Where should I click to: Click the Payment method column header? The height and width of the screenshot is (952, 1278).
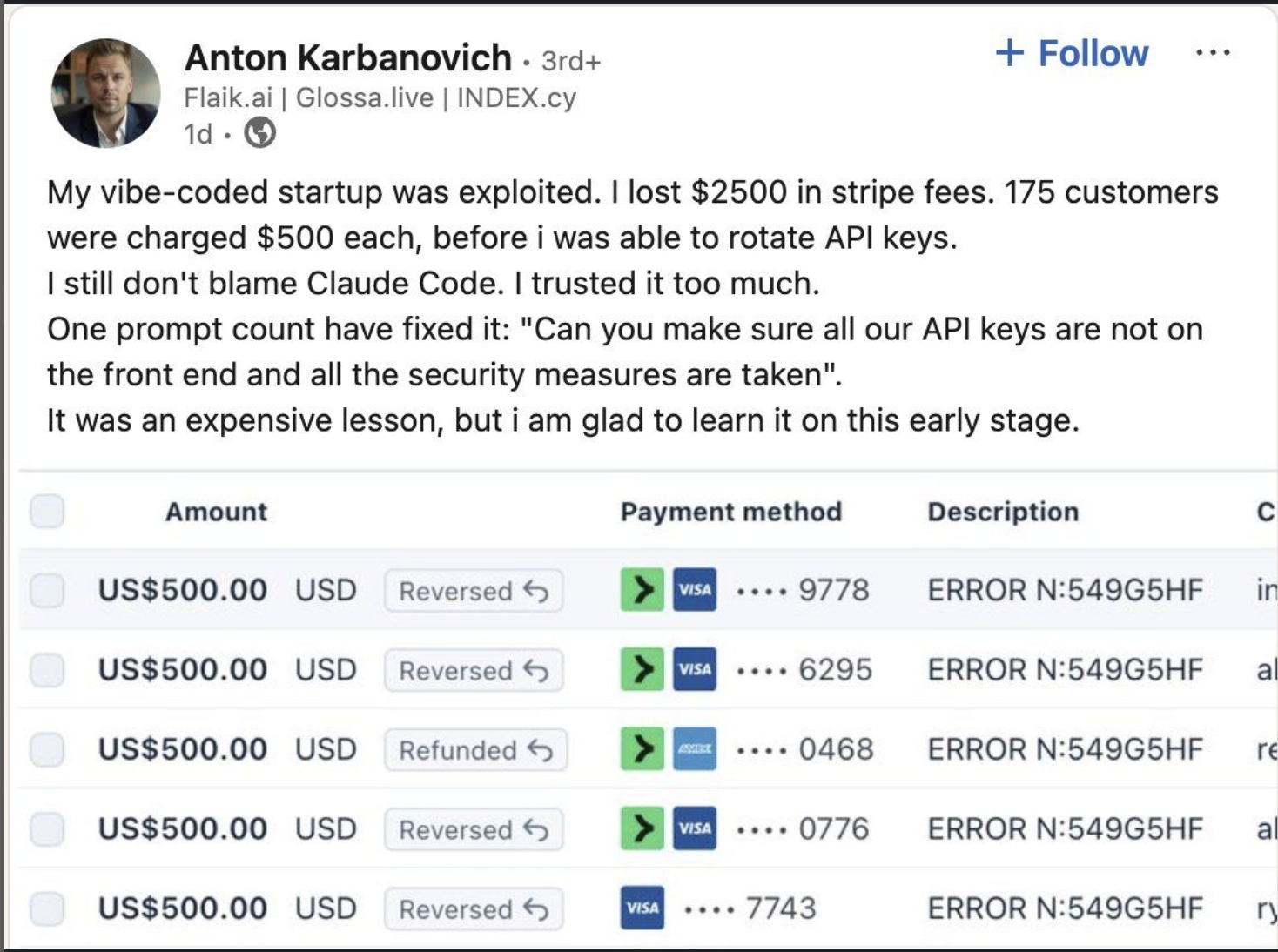tap(731, 512)
